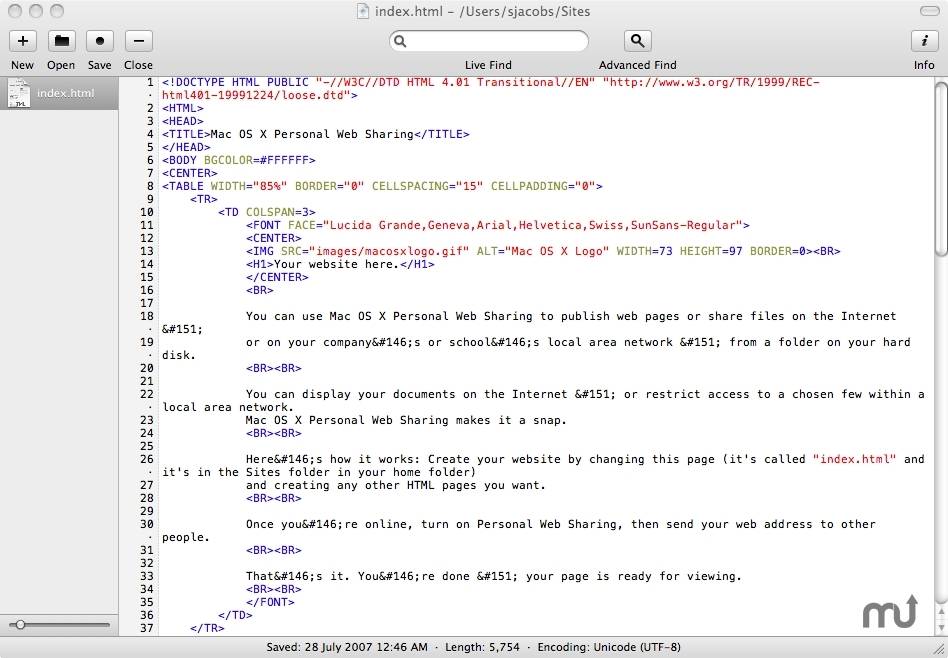Click the <HEAD> tag on line 3
This screenshot has width=948, height=658.
coord(183,121)
